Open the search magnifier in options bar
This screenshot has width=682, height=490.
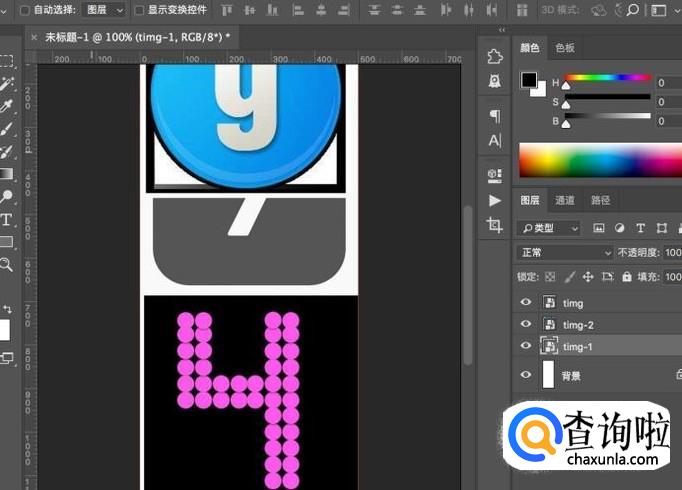pos(632,9)
